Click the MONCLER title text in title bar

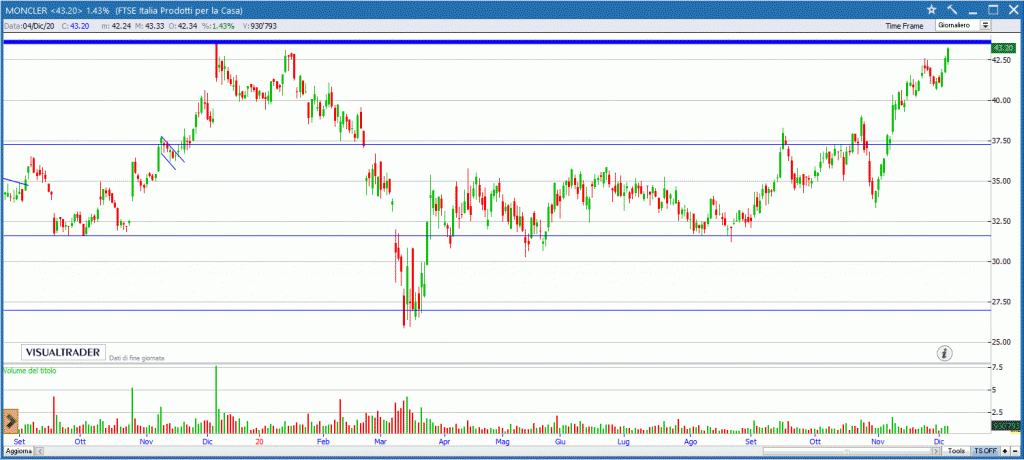click(123, 10)
